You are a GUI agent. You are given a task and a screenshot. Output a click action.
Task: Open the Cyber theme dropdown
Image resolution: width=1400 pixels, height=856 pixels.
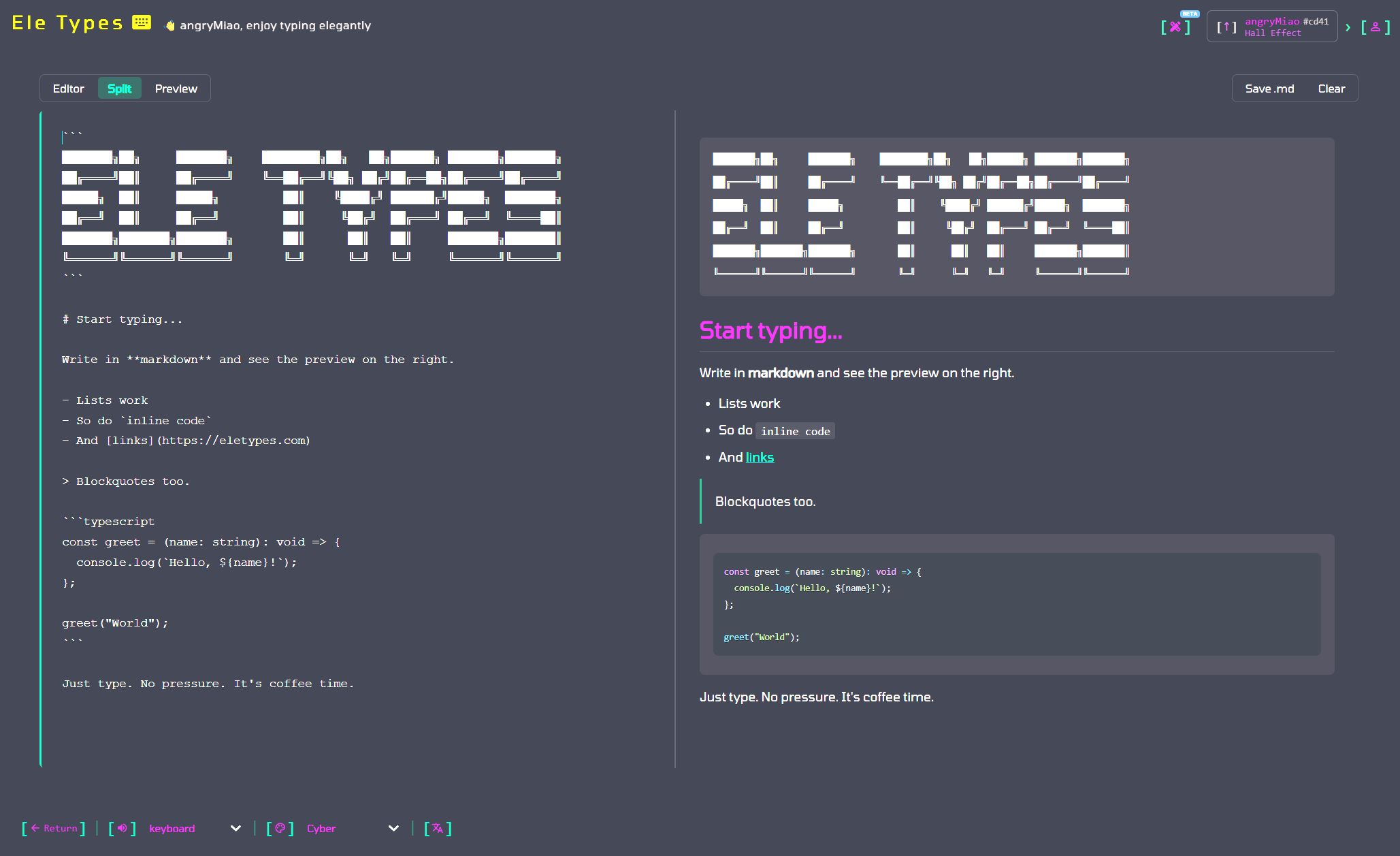click(x=353, y=828)
